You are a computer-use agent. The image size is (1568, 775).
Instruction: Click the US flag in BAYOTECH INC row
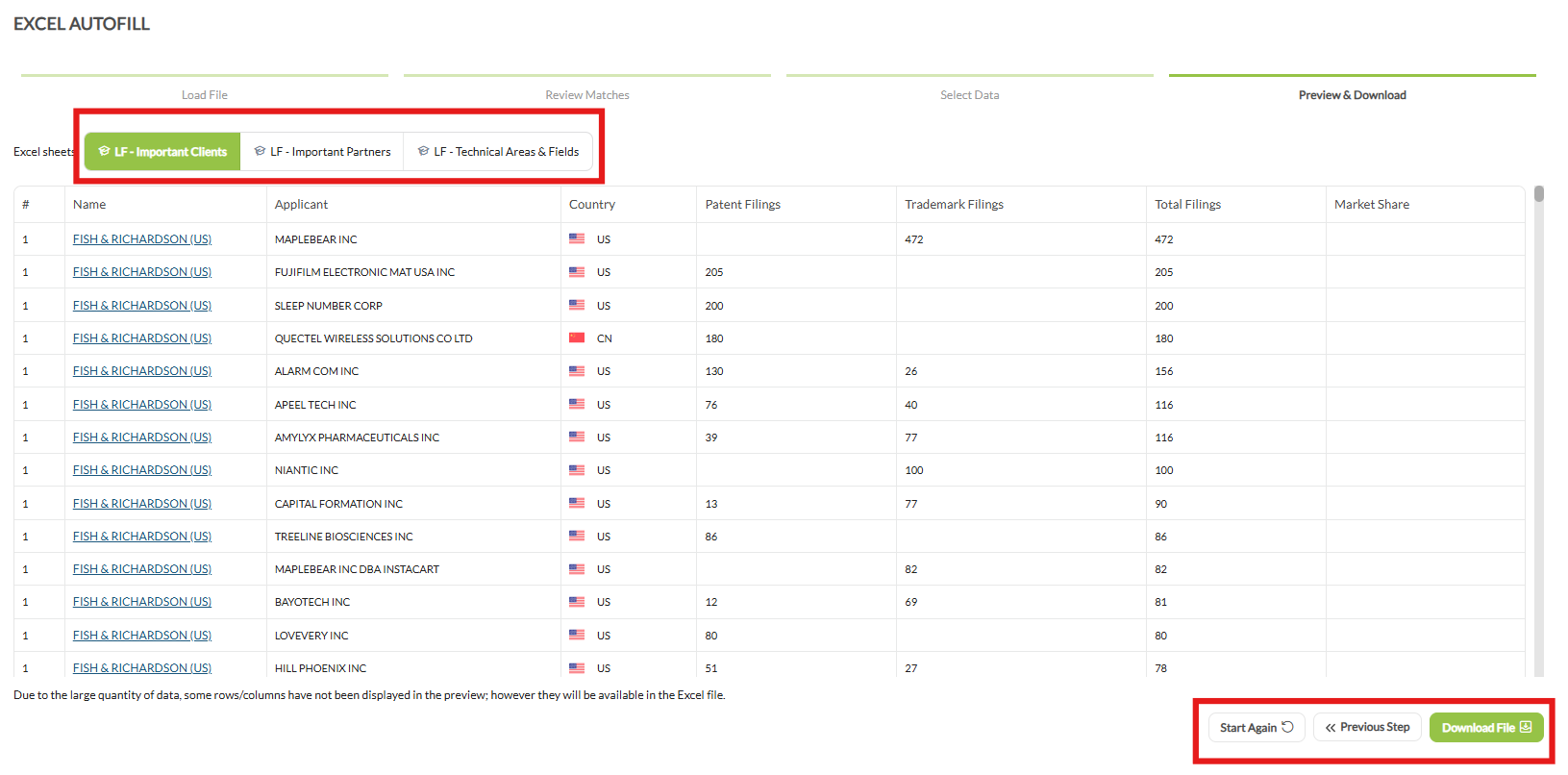pos(577,602)
